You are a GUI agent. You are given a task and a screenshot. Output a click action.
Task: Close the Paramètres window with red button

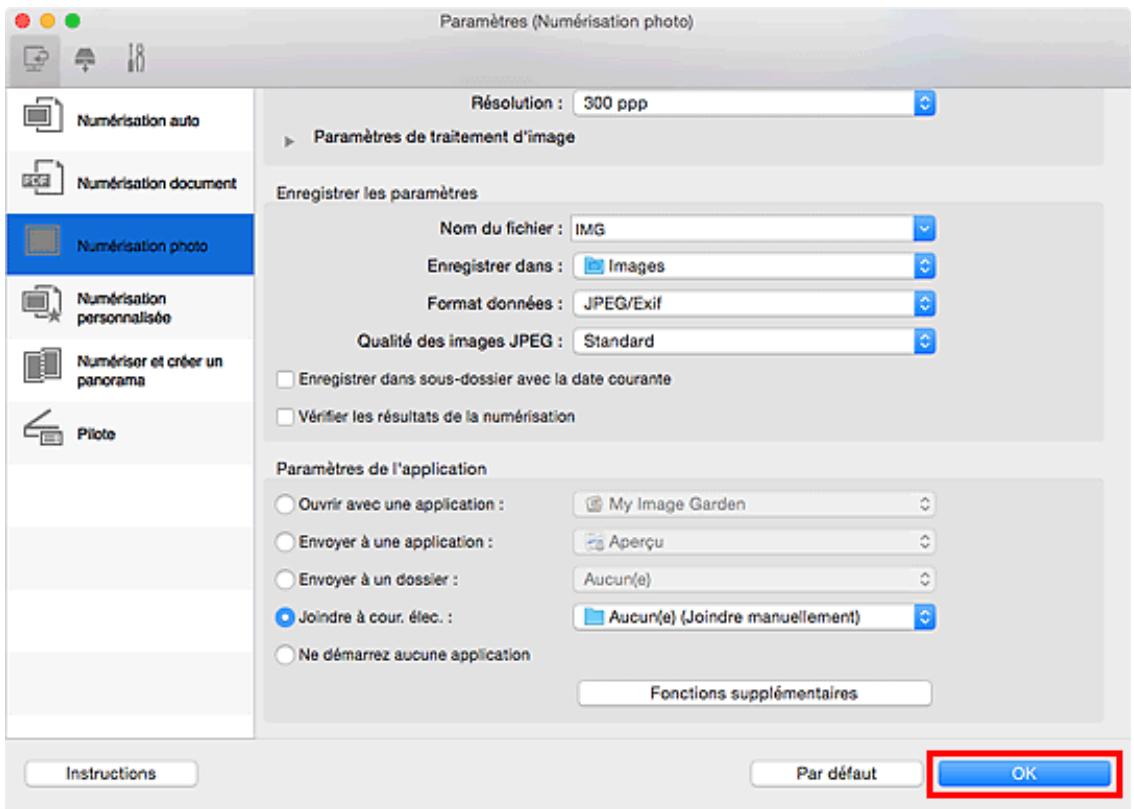point(22,21)
